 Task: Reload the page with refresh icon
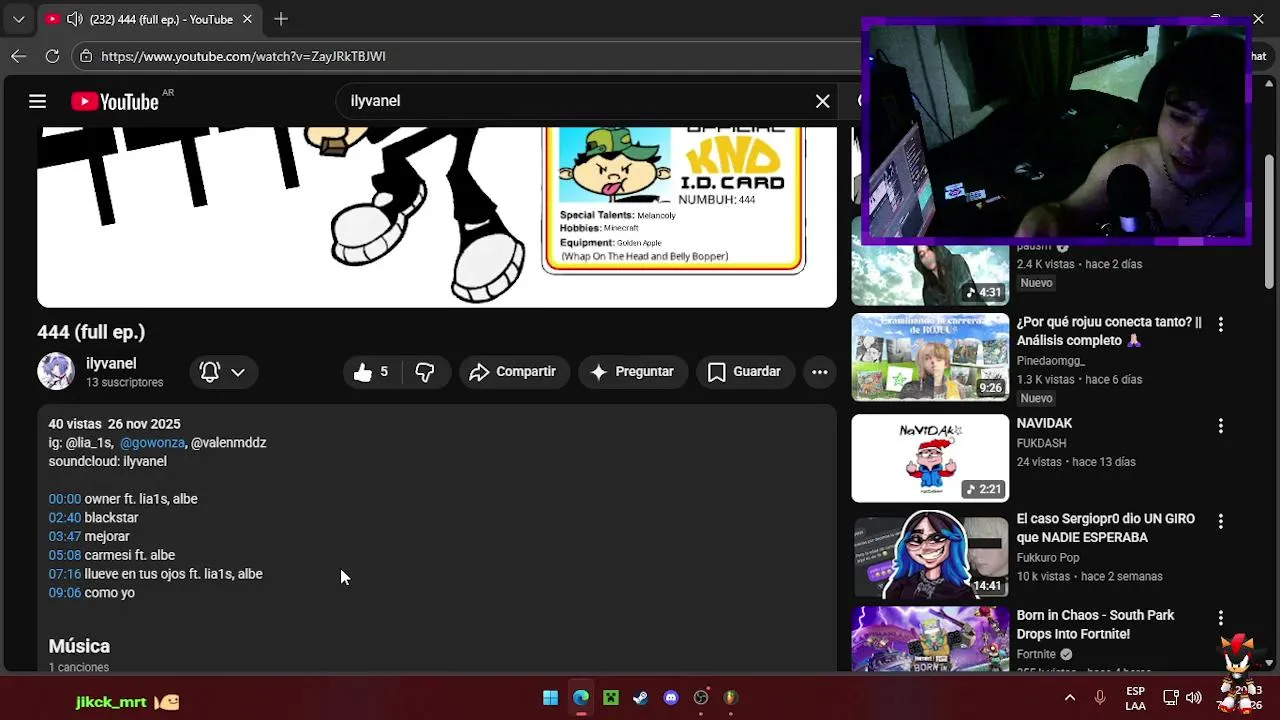[53, 56]
